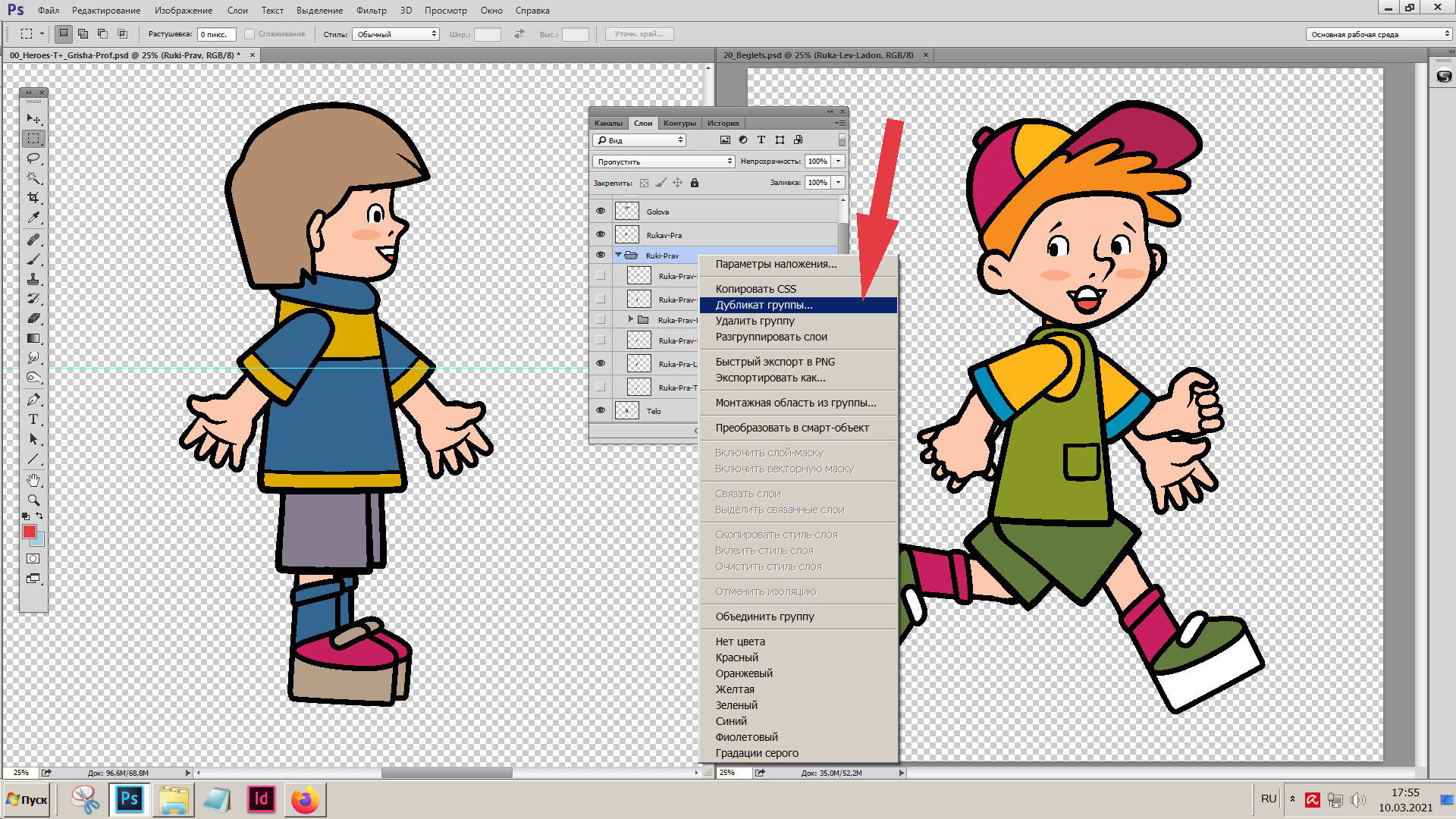Viewport: 1456px width, 819px height.
Task: Select the Eyedropper tool
Action: point(33,218)
